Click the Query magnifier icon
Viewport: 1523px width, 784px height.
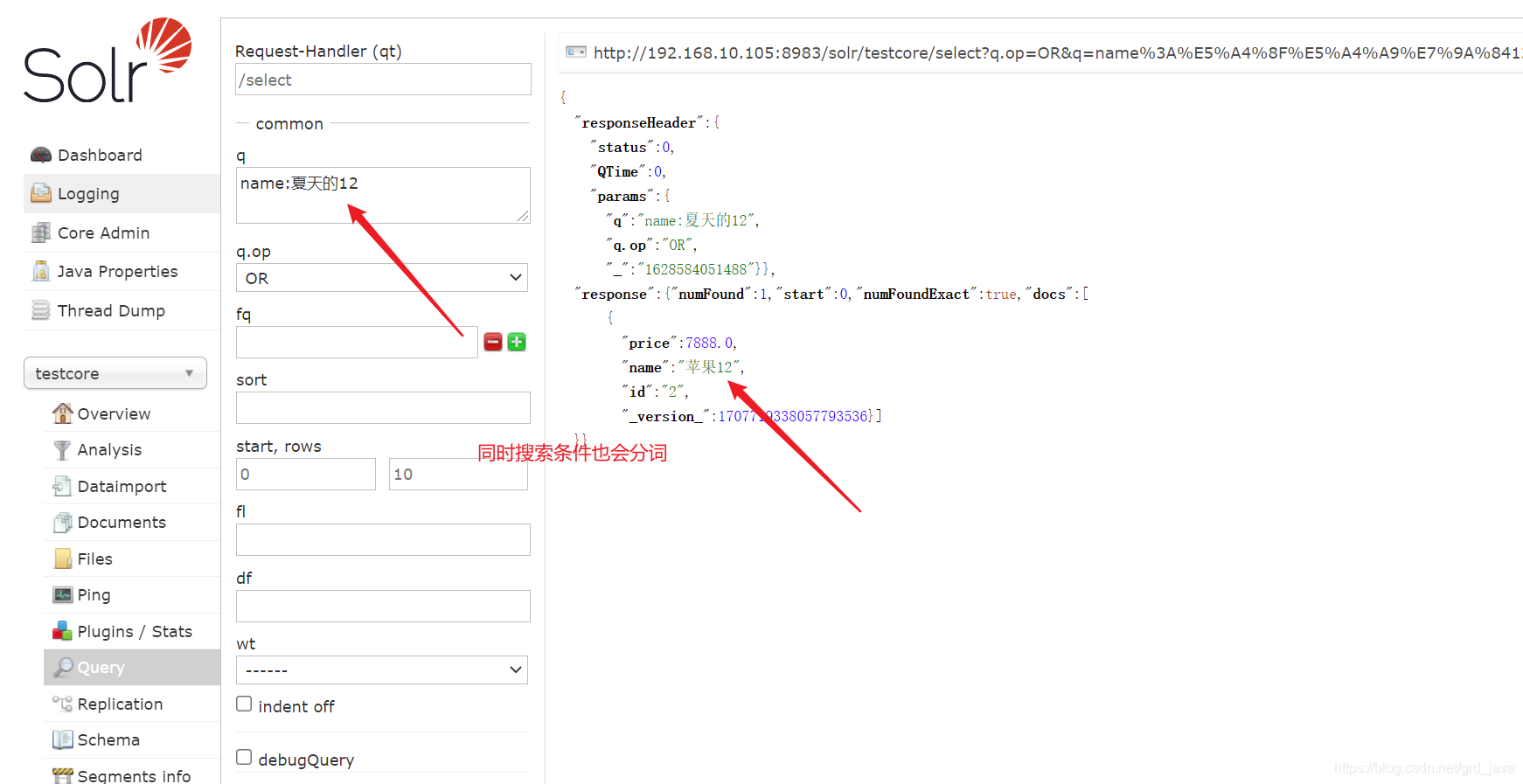[62, 667]
